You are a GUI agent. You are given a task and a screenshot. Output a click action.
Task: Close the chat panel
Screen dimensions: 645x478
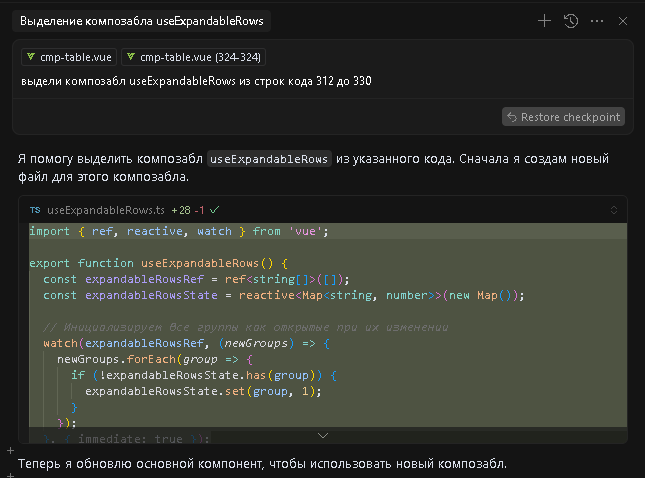pyautogui.click(x=623, y=21)
